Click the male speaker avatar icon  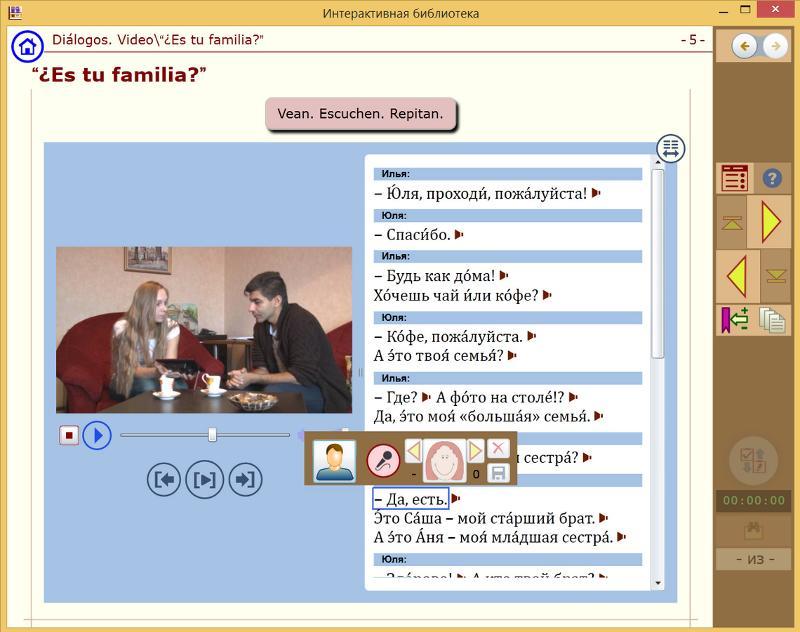(334, 461)
